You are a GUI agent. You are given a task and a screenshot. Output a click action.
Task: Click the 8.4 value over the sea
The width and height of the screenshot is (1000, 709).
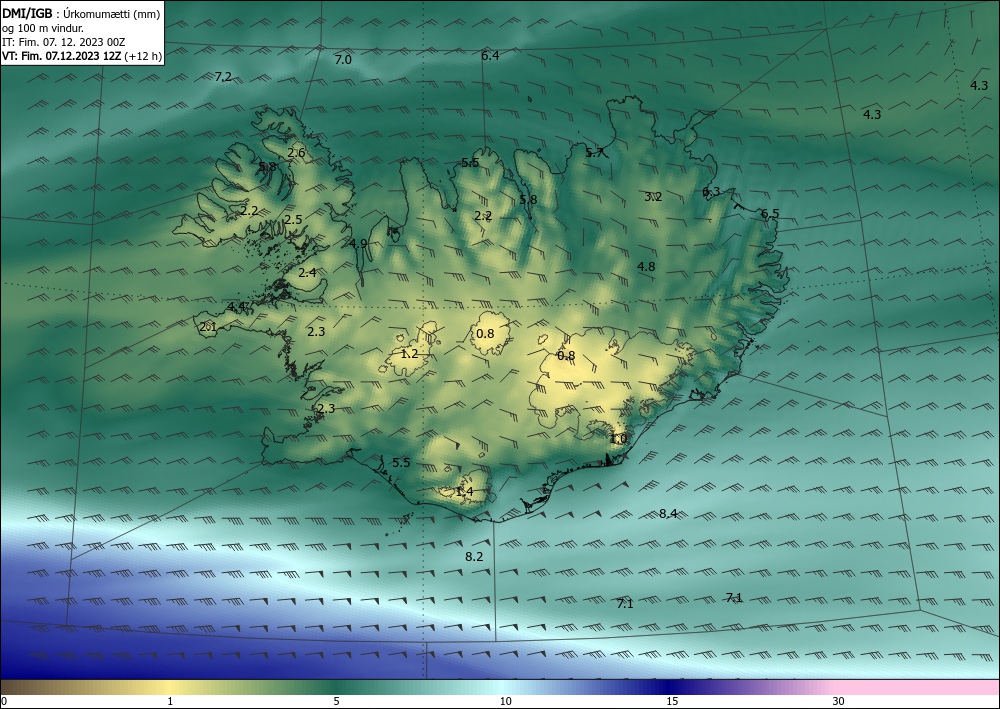pyautogui.click(x=668, y=514)
